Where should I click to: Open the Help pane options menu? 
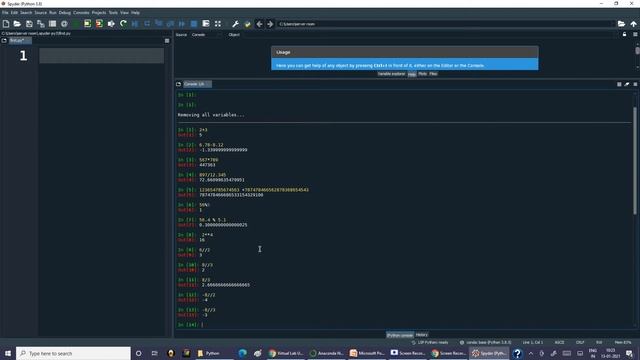pos(635,35)
